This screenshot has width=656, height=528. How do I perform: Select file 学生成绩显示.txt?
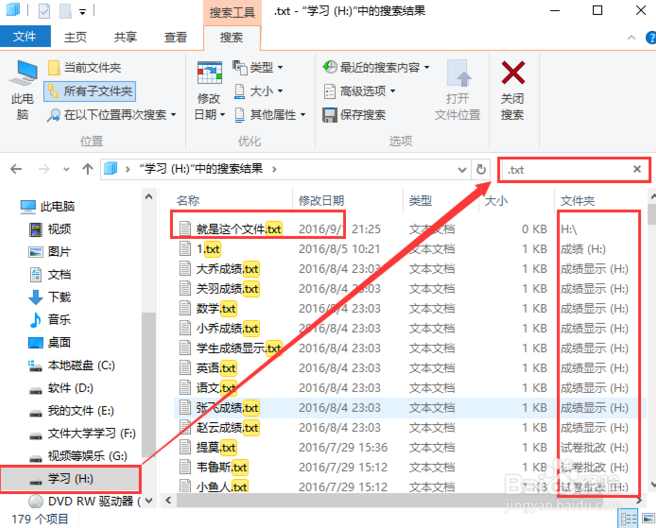point(239,348)
